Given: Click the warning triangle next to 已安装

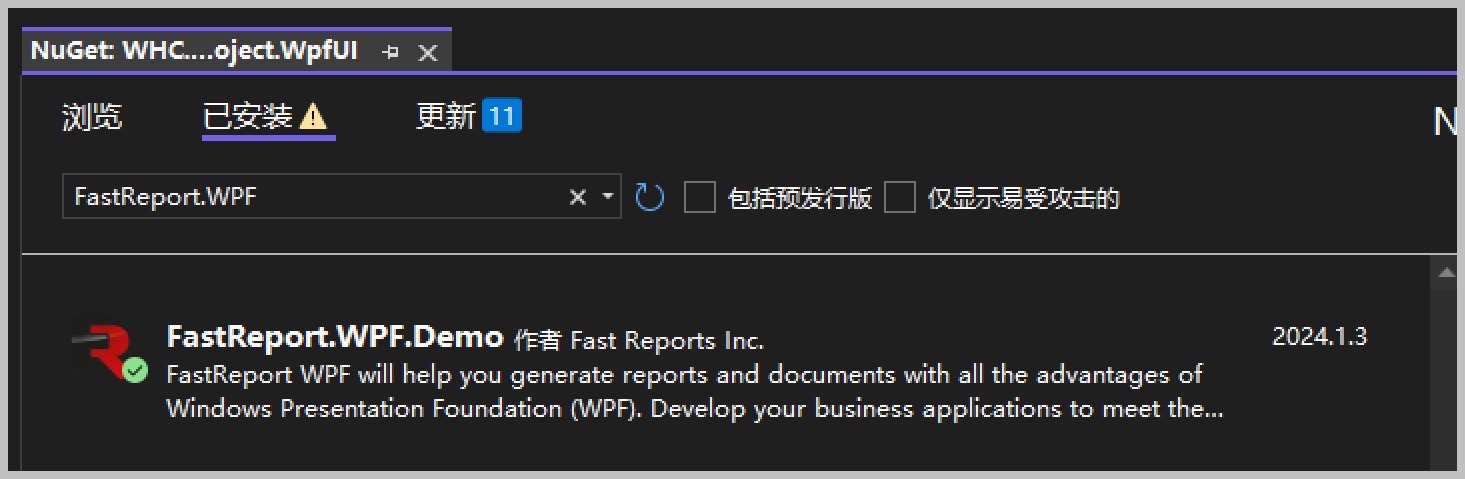Looking at the screenshot, I should (x=313, y=117).
